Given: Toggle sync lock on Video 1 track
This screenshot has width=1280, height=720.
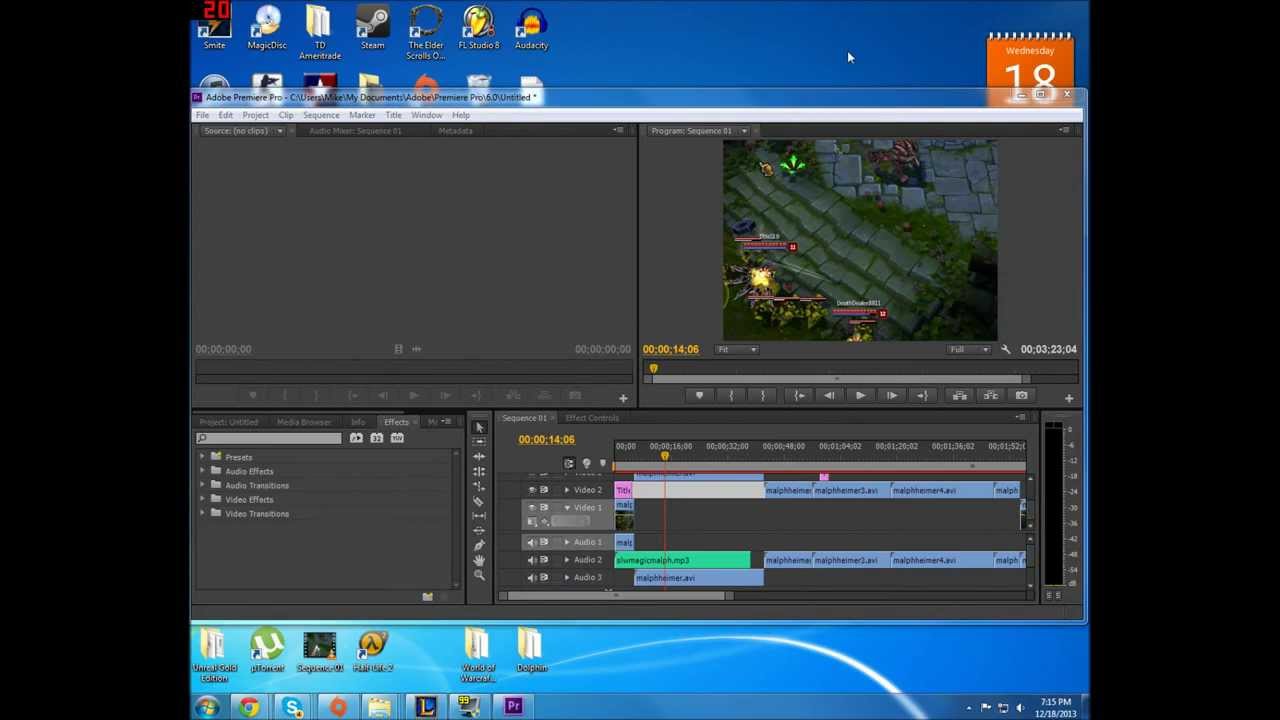Looking at the screenshot, I should point(544,508).
